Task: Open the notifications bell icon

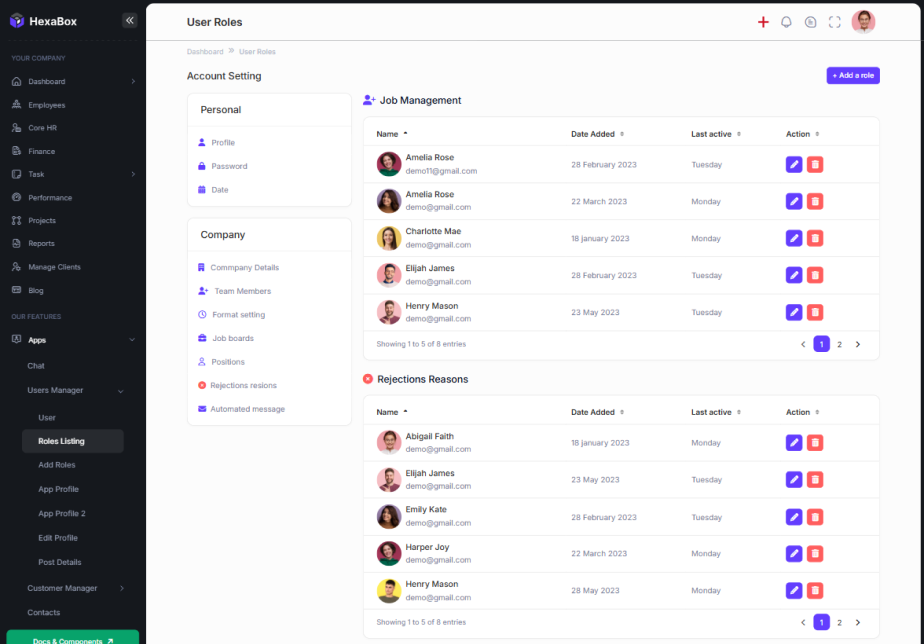Action: 786,22
